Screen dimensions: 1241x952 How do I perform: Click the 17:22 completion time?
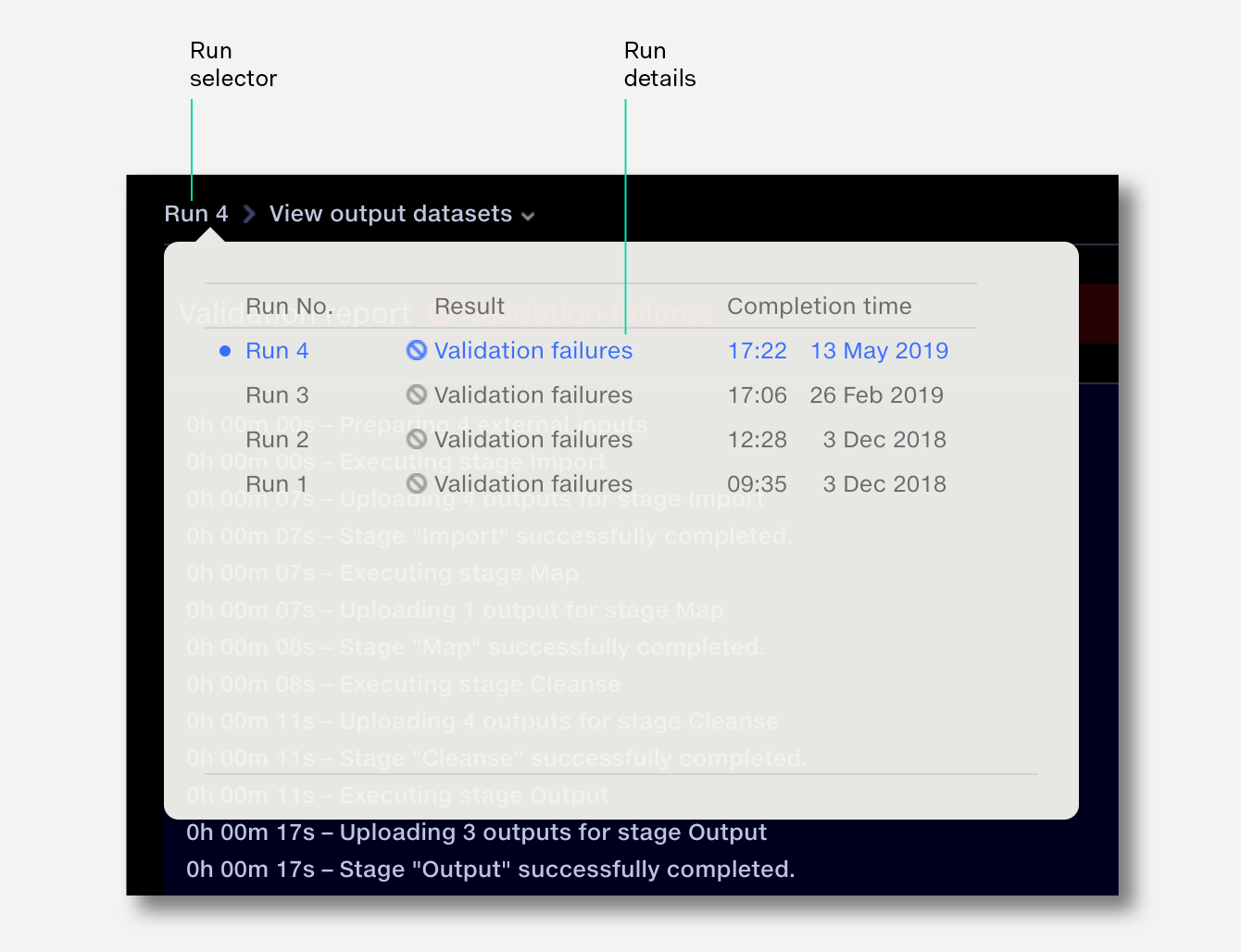tap(758, 351)
